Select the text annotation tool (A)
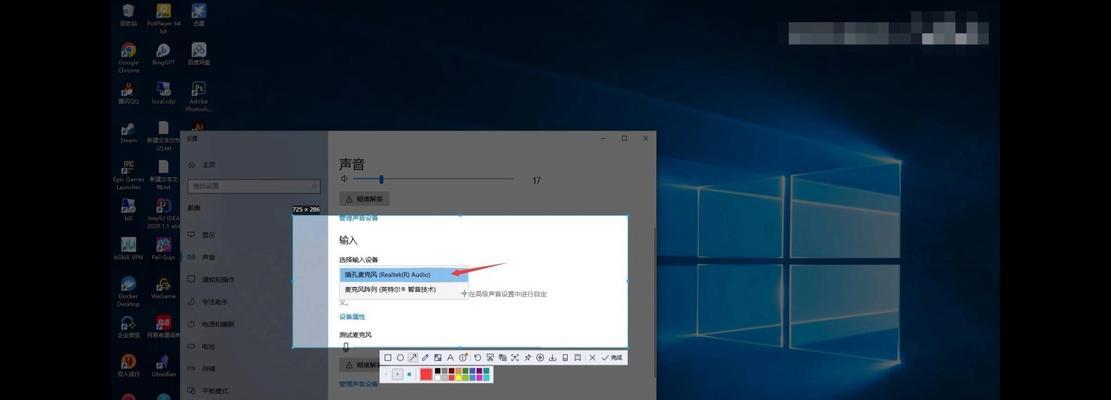Viewport: 1111px width, 400px height. click(451, 358)
